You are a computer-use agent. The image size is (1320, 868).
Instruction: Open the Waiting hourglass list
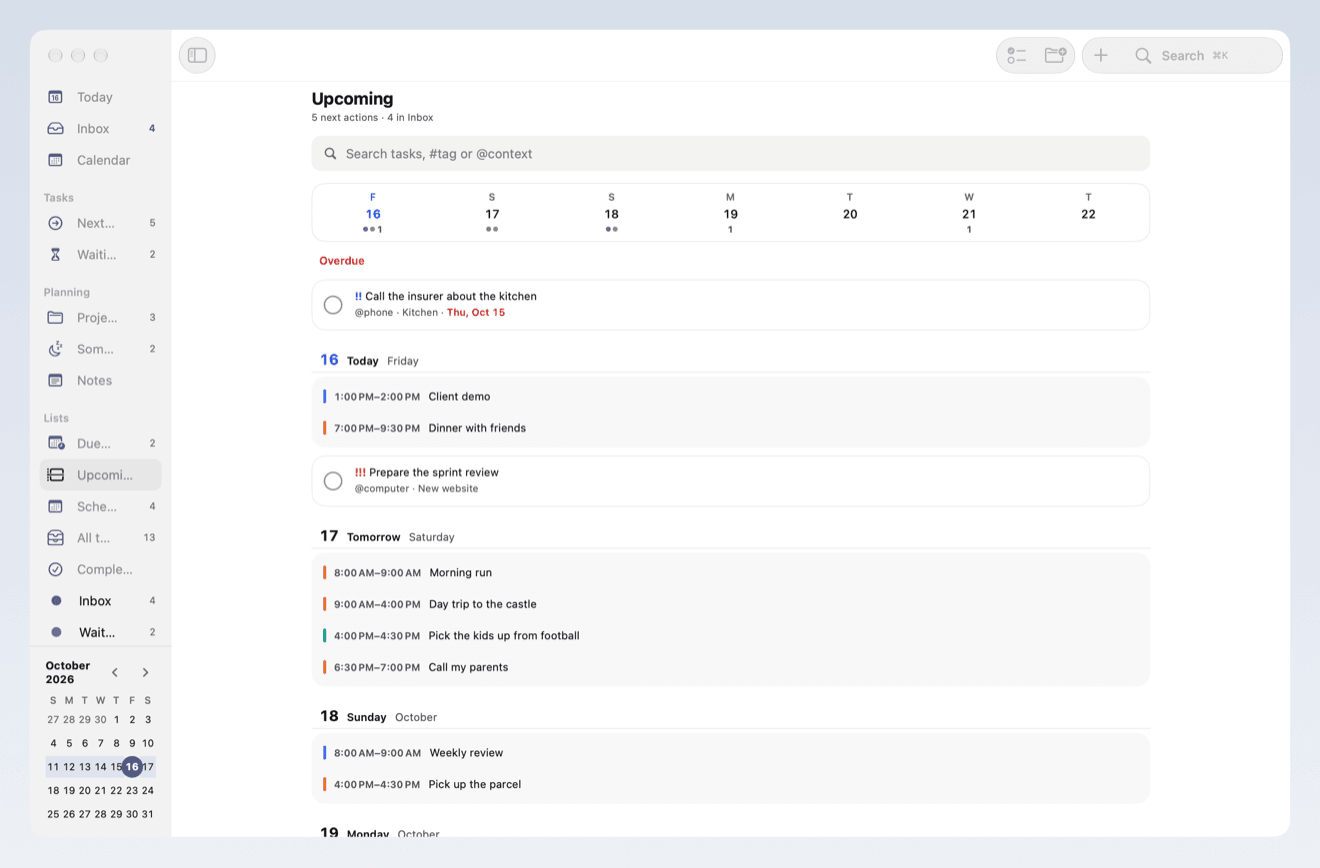tap(100, 254)
